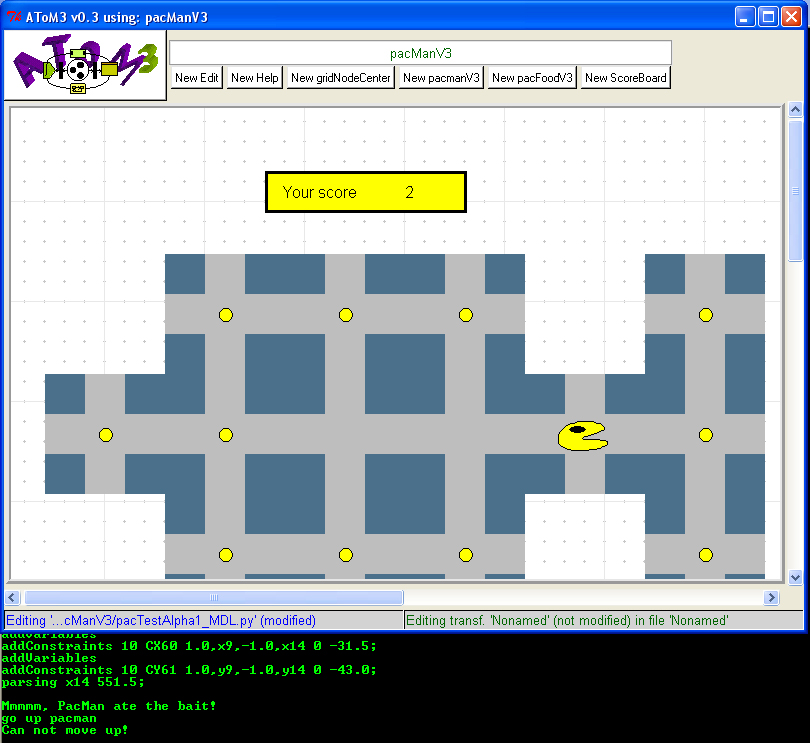Add a New pacFoodV3 pellet
This screenshot has width=810, height=743.
tap(531, 77)
